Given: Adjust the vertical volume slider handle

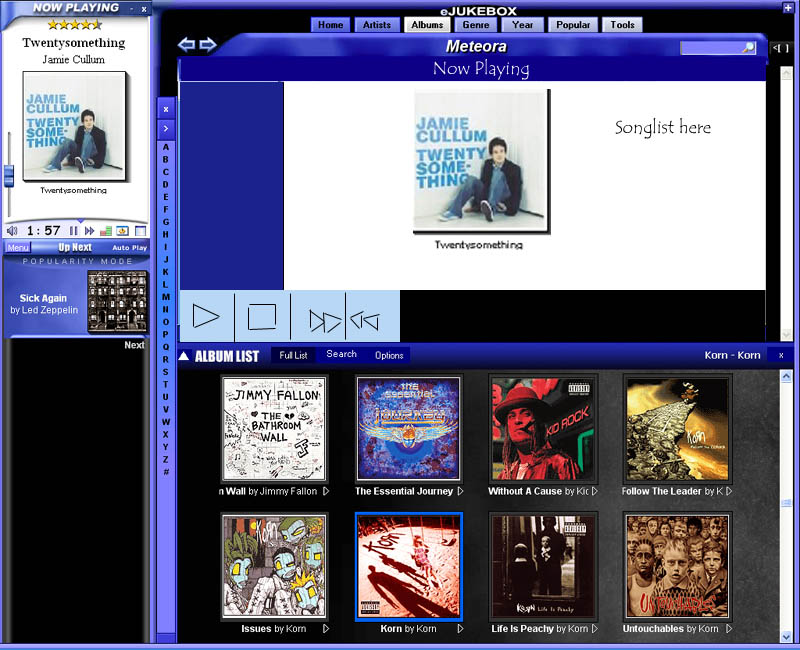Looking at the screenshot, I should pos(8,175).
